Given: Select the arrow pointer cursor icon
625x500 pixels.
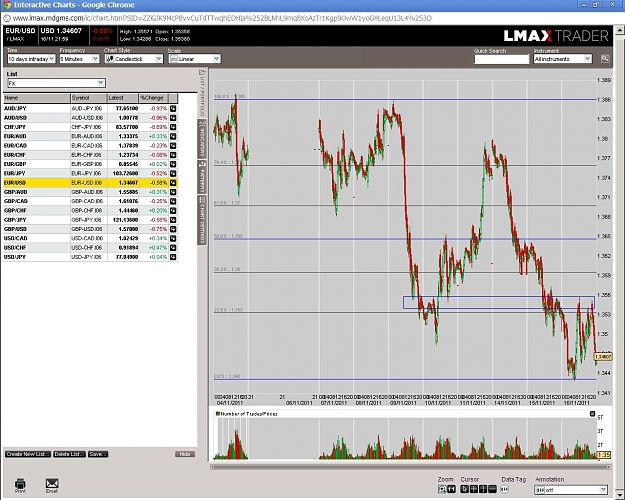Looking at the screenshot, I should [x=464, y=489].
